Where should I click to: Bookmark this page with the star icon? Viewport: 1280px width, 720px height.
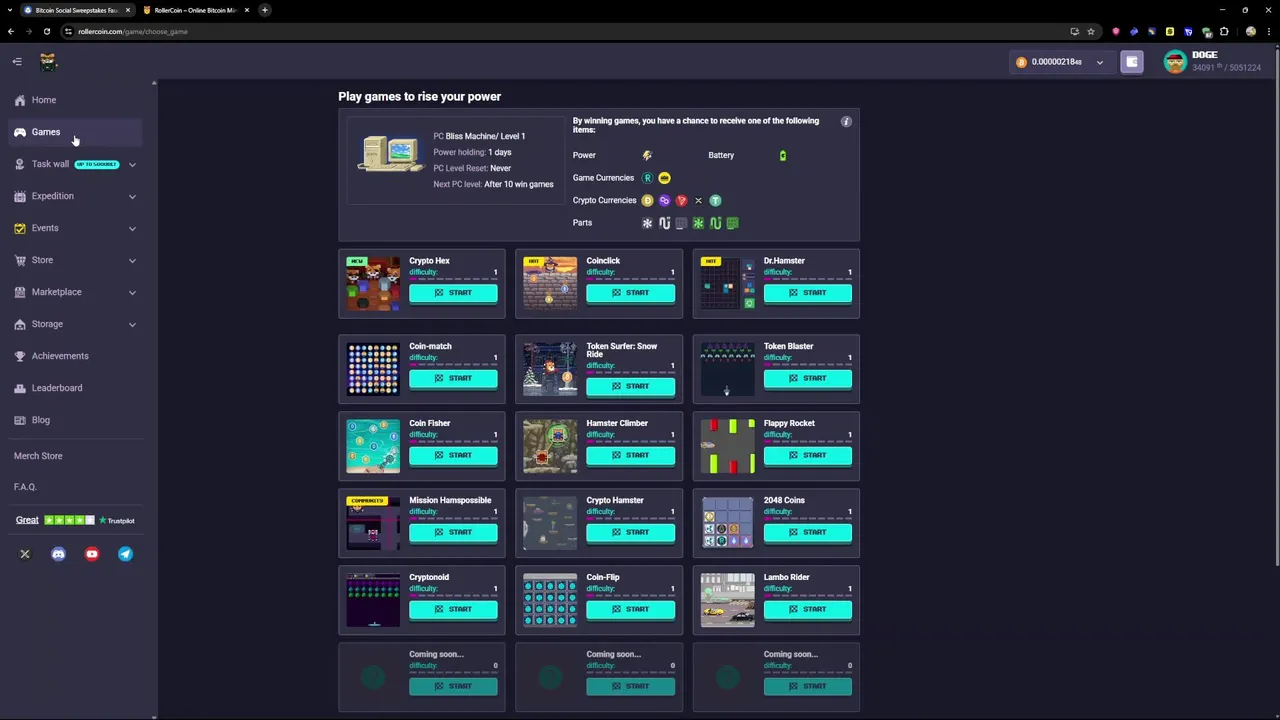[x=1091, y=31]
